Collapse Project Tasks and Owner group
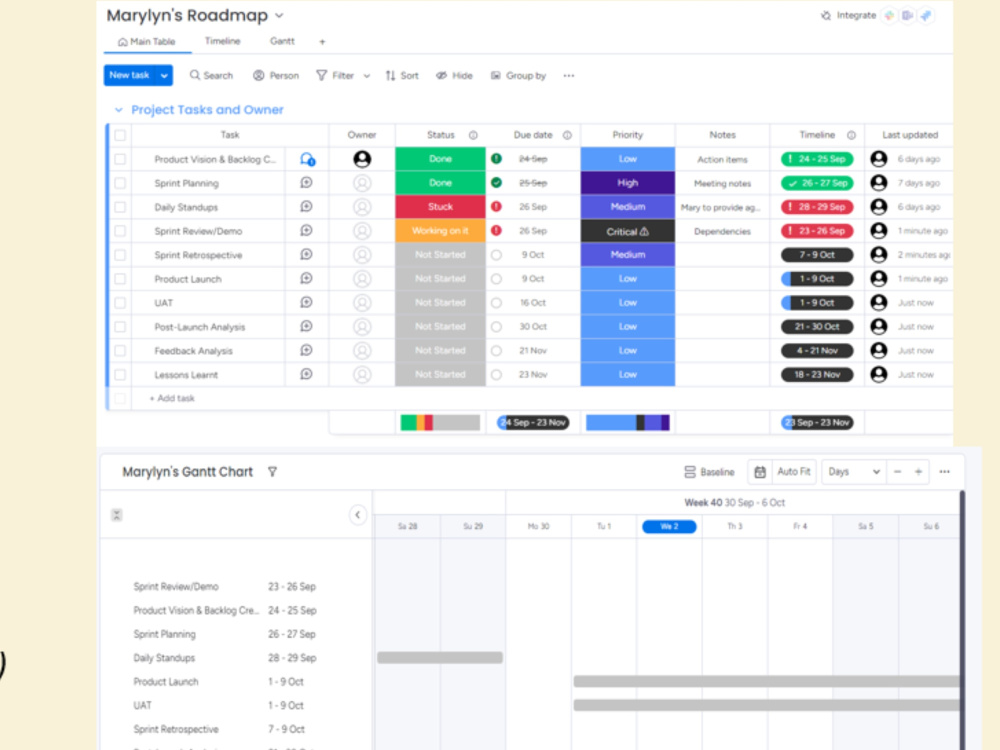Screen dimensions: 1000x750 [x=119, y=110]
